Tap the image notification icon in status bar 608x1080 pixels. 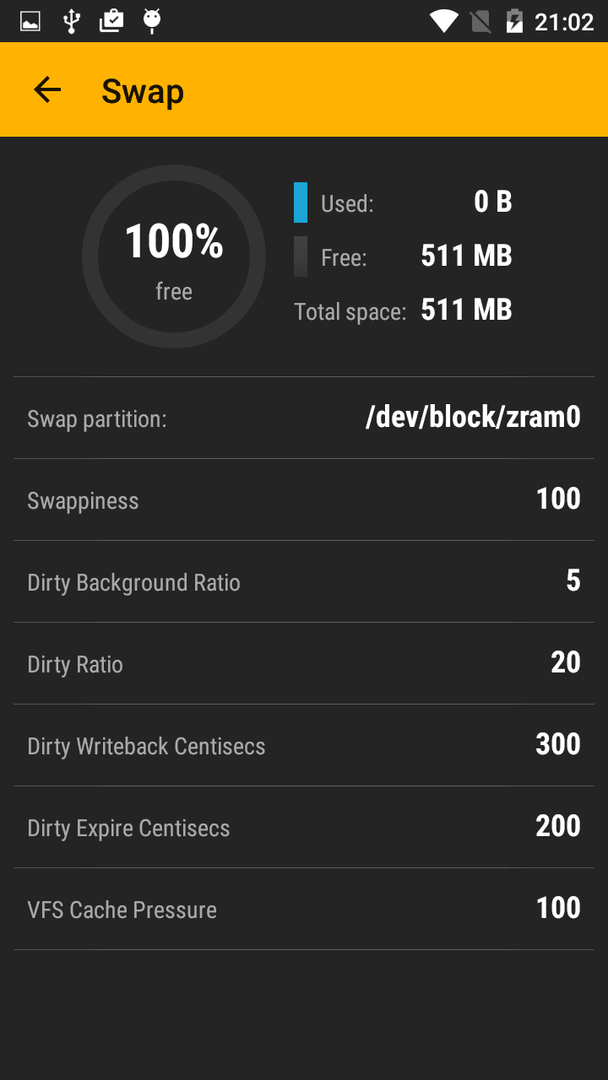click(x=30, y=21)
